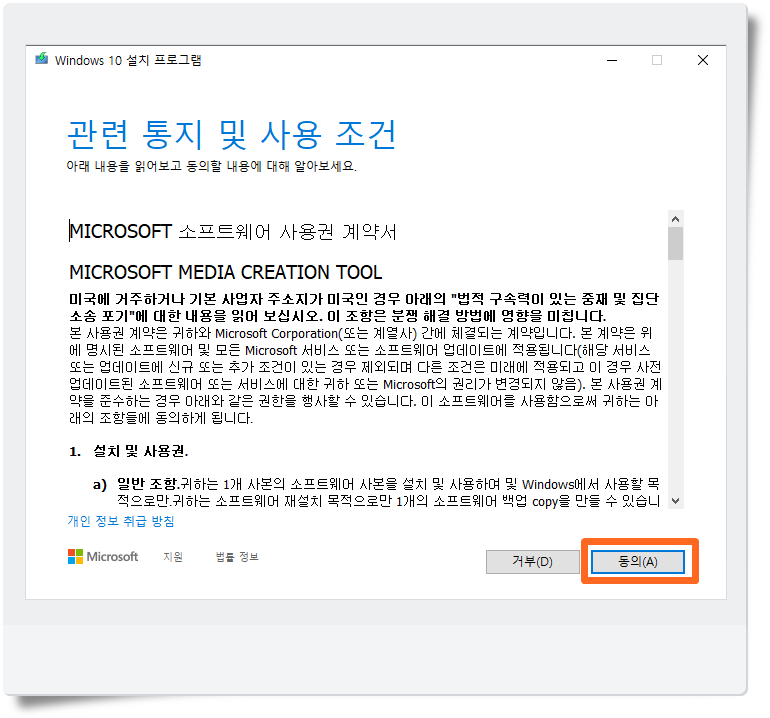
Task: Minimize the Windows 10 setup window
Action: [x=612, y=60]
